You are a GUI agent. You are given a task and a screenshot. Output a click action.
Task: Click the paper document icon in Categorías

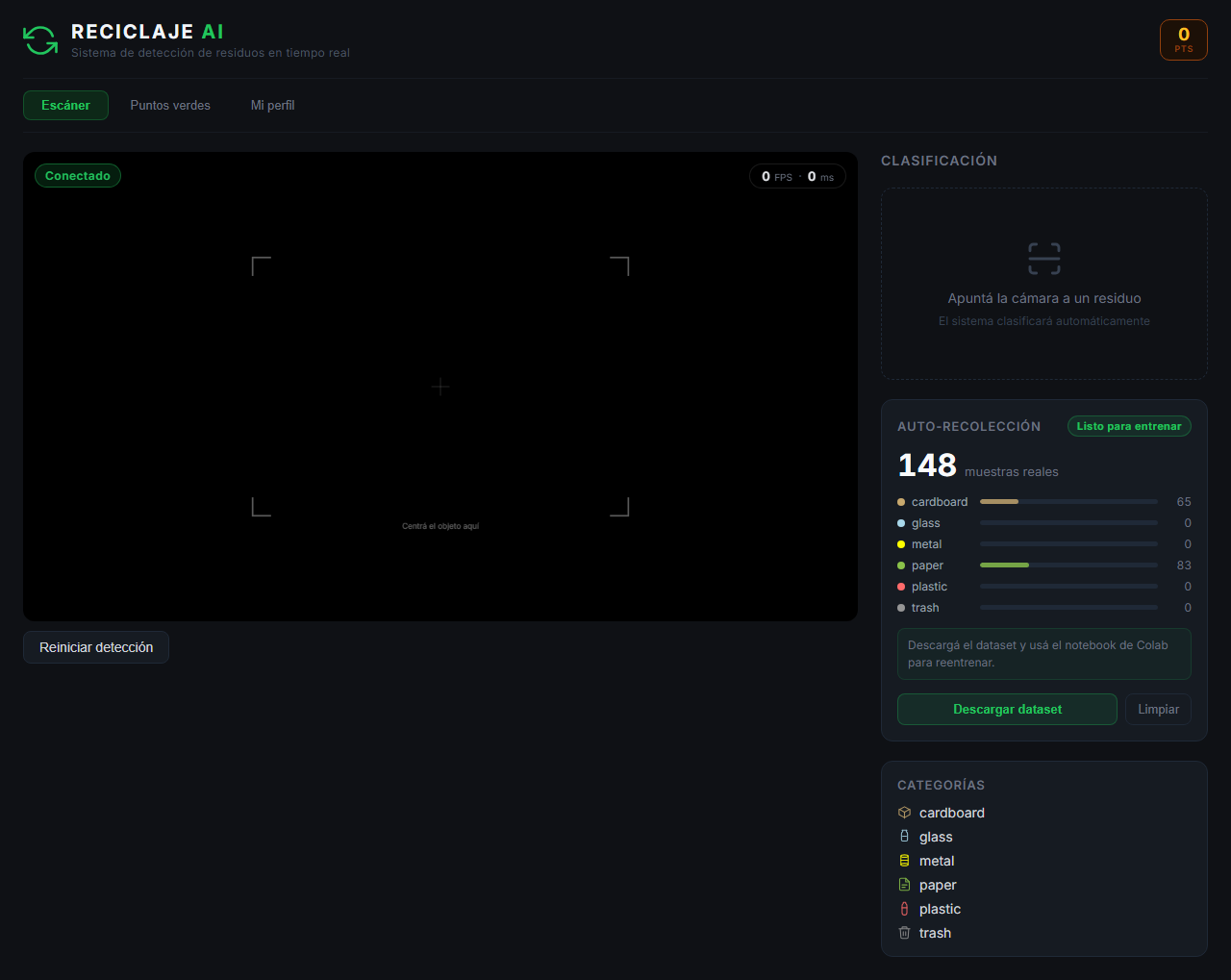[x=904, y=885]
